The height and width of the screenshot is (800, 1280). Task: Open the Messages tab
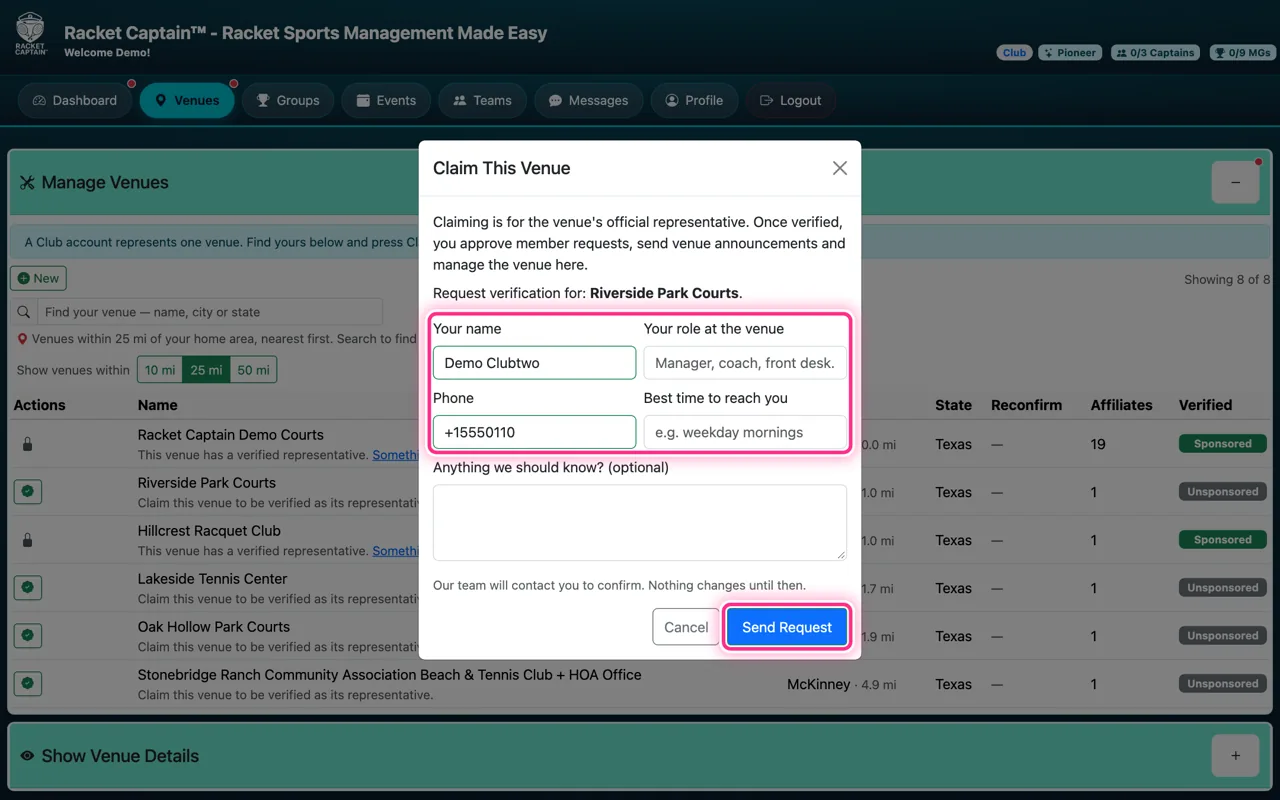[x=588, y=100]
